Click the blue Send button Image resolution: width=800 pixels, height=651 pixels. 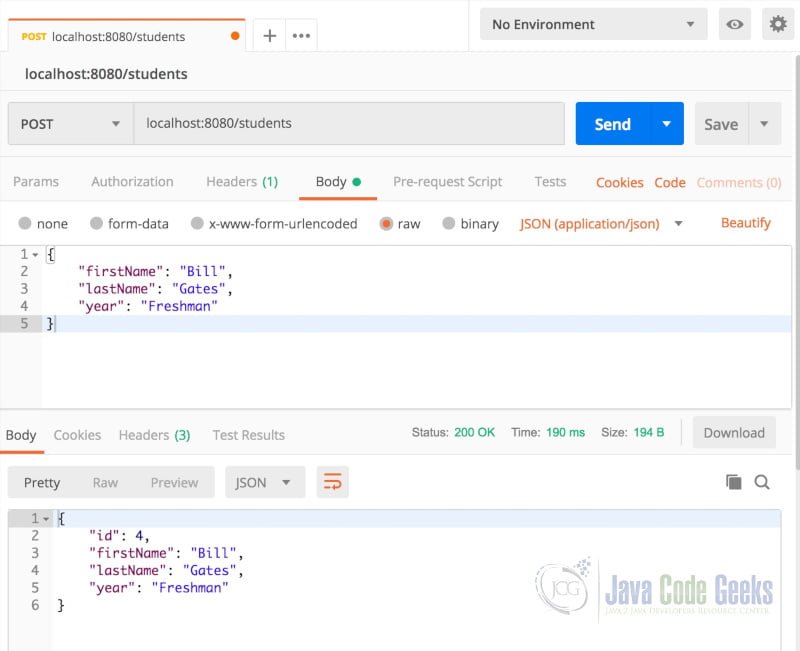[613, 123]
